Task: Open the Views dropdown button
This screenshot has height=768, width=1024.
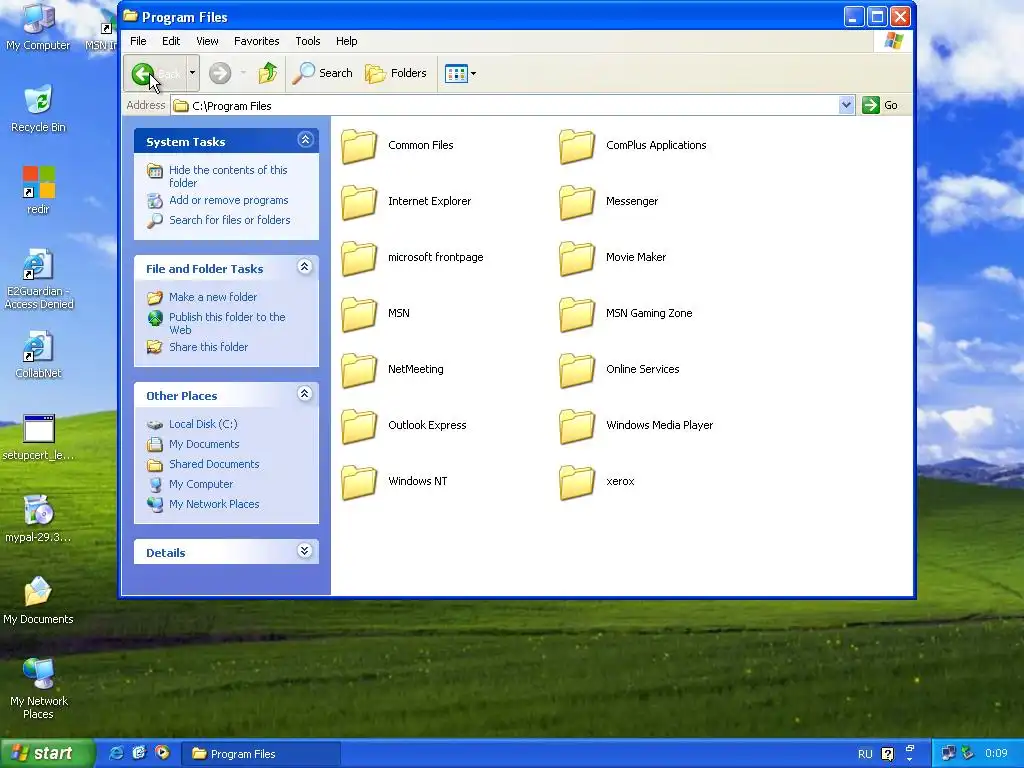Action: [x=460, y=73]
